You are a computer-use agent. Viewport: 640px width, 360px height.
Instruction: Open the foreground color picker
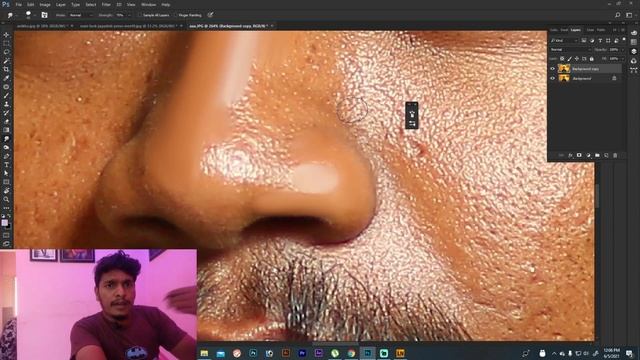4,222
